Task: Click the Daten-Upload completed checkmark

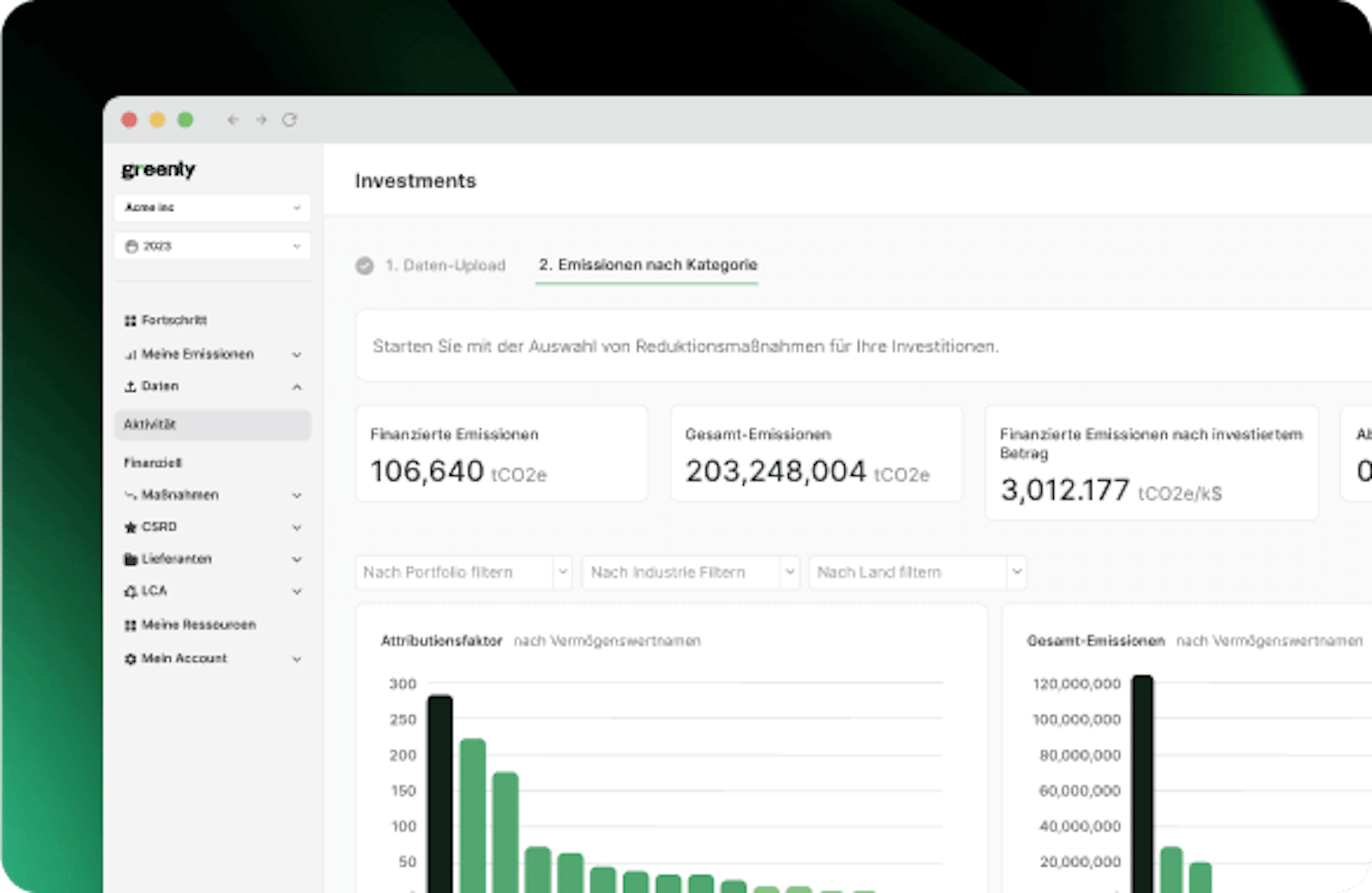Action: [364, 265]
